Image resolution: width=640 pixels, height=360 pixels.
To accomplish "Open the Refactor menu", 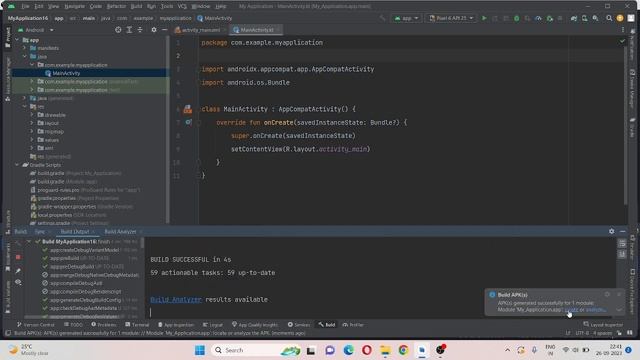I will (116, 6).
